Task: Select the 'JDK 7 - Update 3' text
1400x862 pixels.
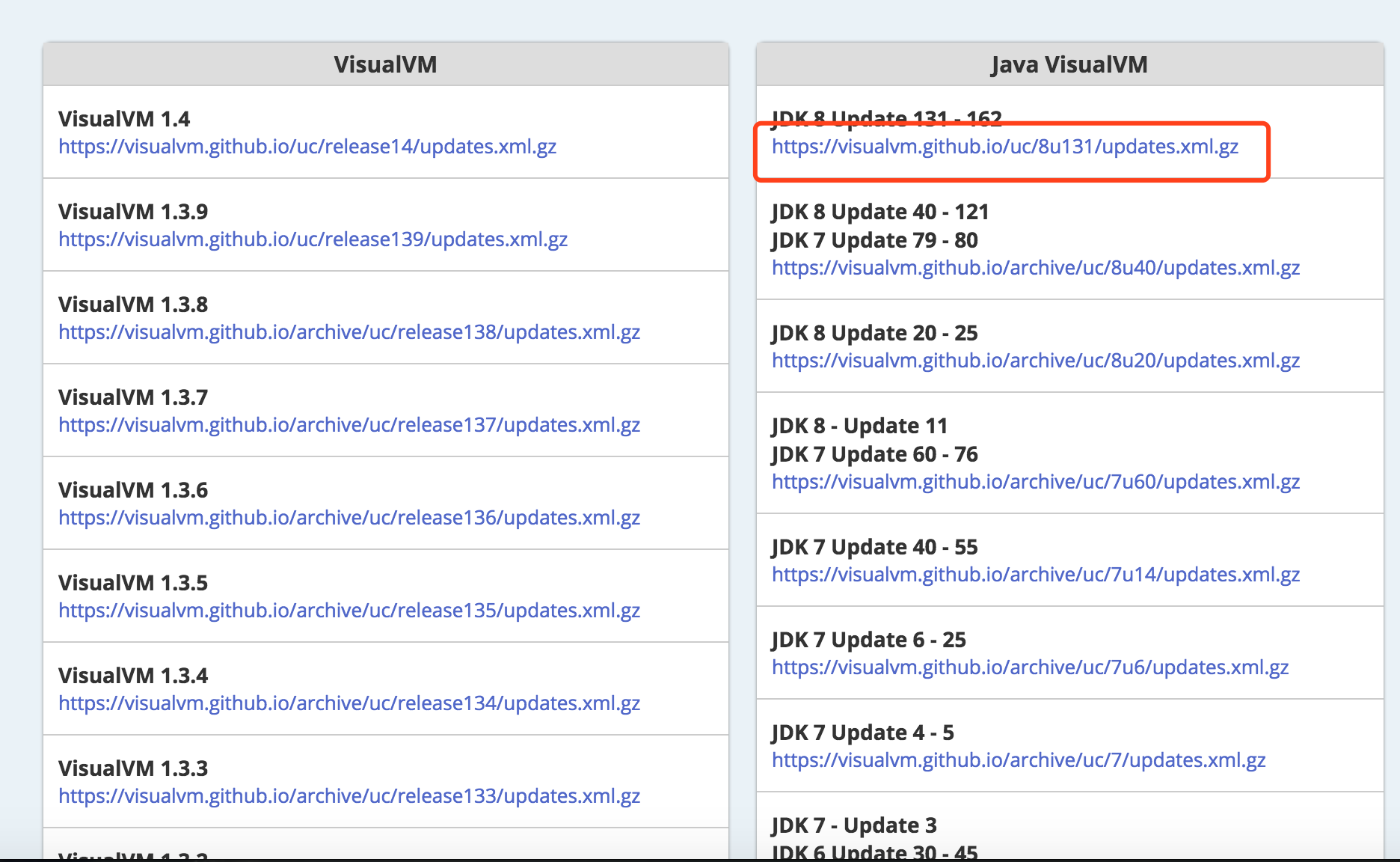Action: (854, 825)
